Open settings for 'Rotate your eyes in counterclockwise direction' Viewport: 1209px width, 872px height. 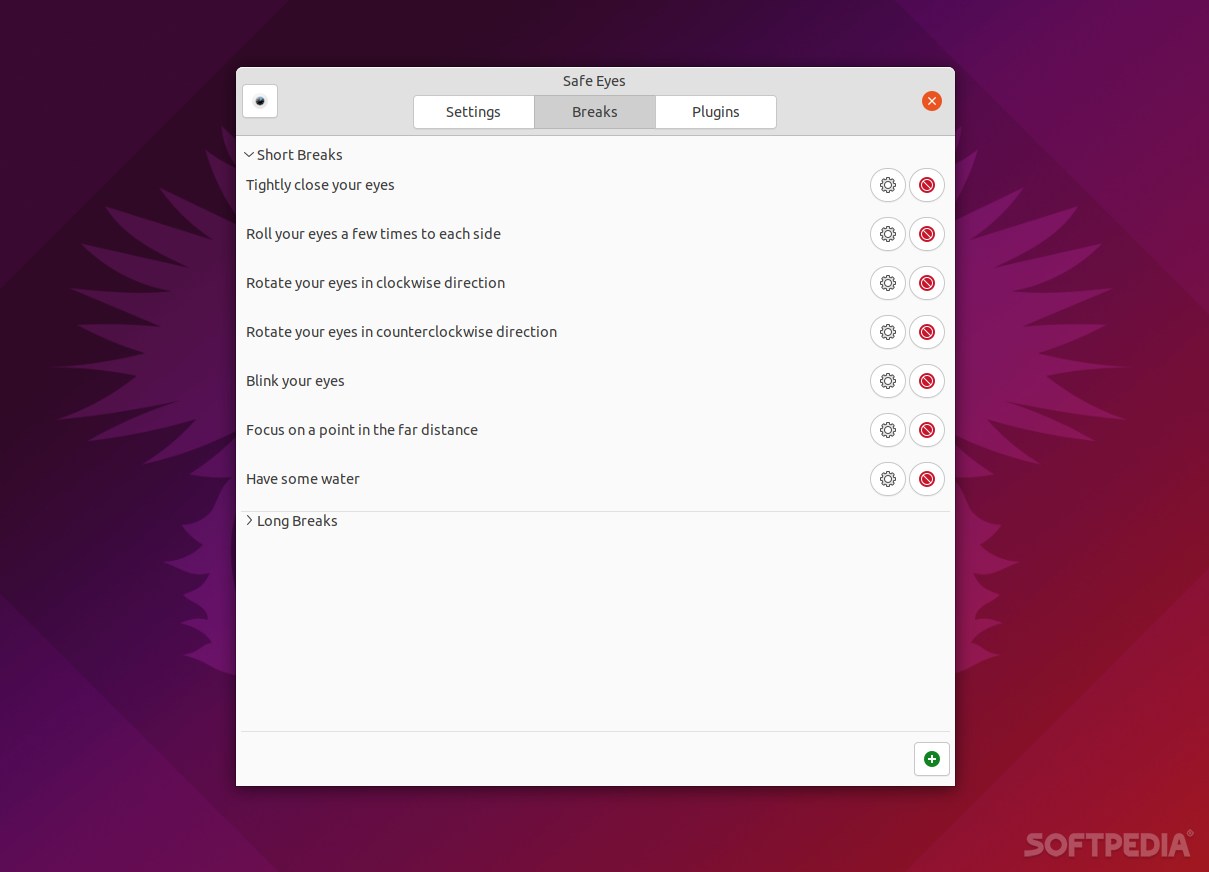pos(887,332)
